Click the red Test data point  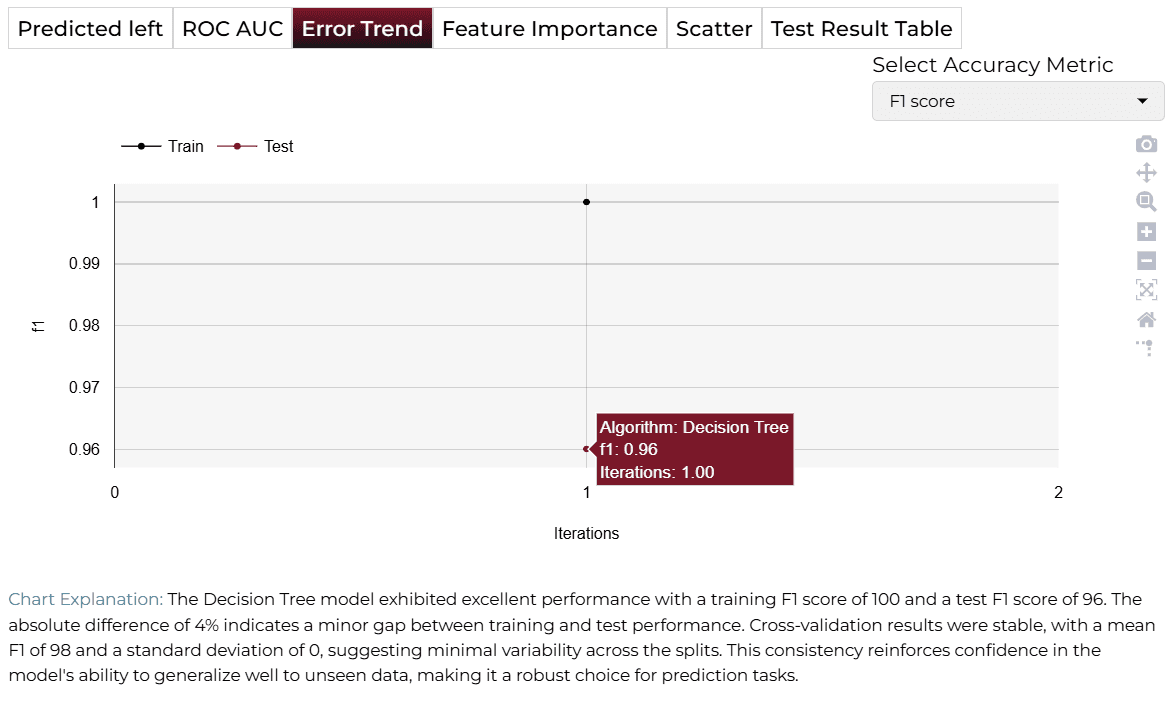pos(586,449)
